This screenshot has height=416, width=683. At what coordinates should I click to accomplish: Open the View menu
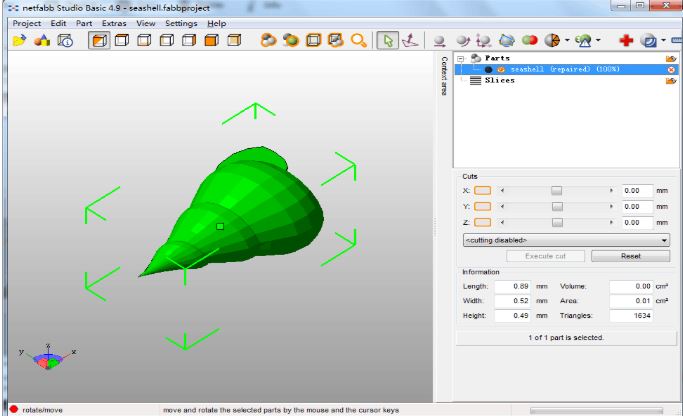(146, 24)
